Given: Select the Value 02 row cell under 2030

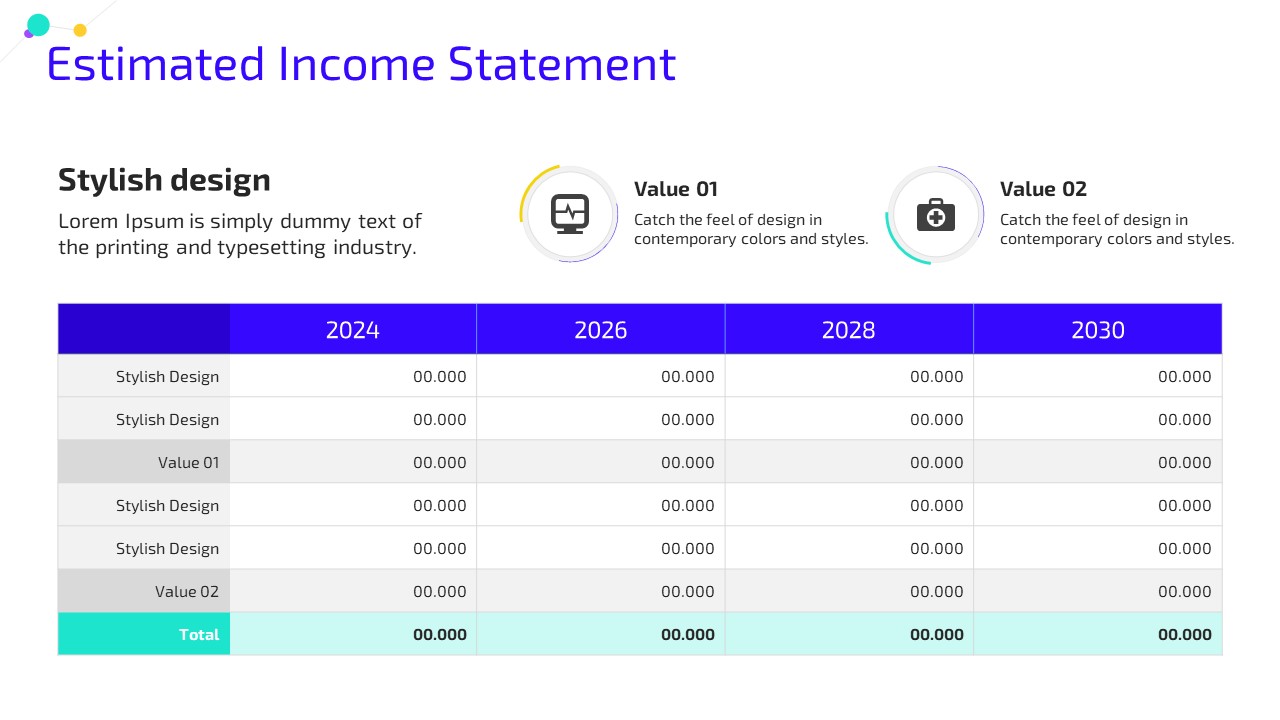Looking at the screenshot, I should [1098, 591].
